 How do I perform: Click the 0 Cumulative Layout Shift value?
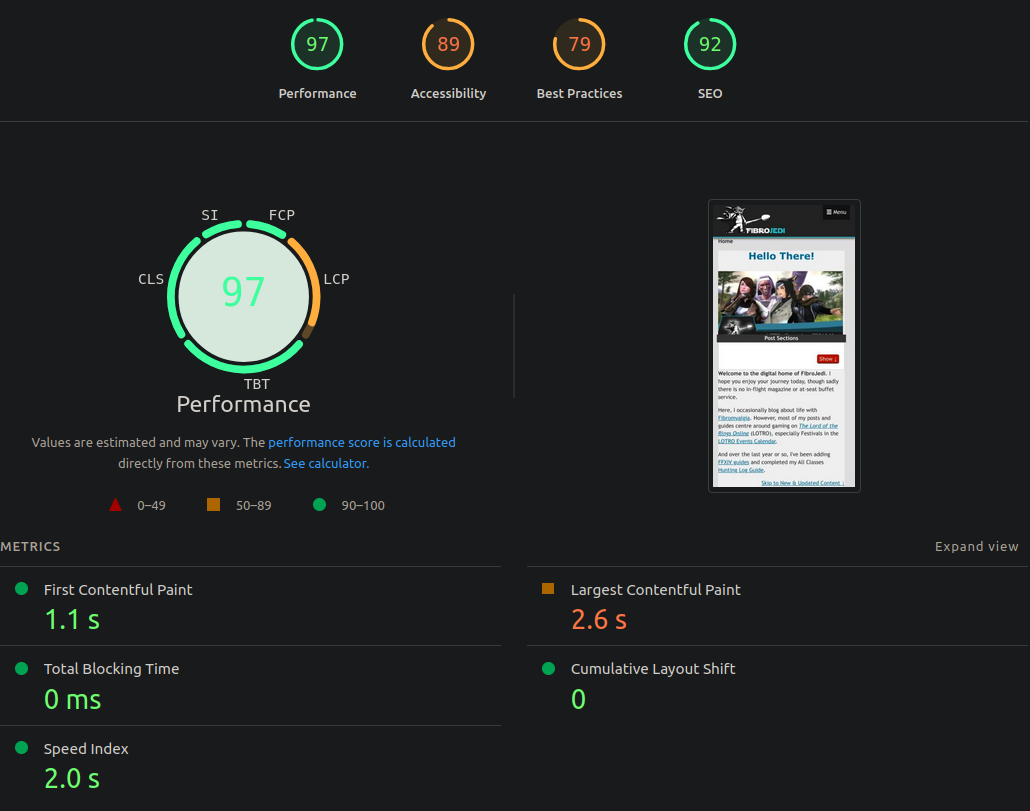(x=578, y=699)
